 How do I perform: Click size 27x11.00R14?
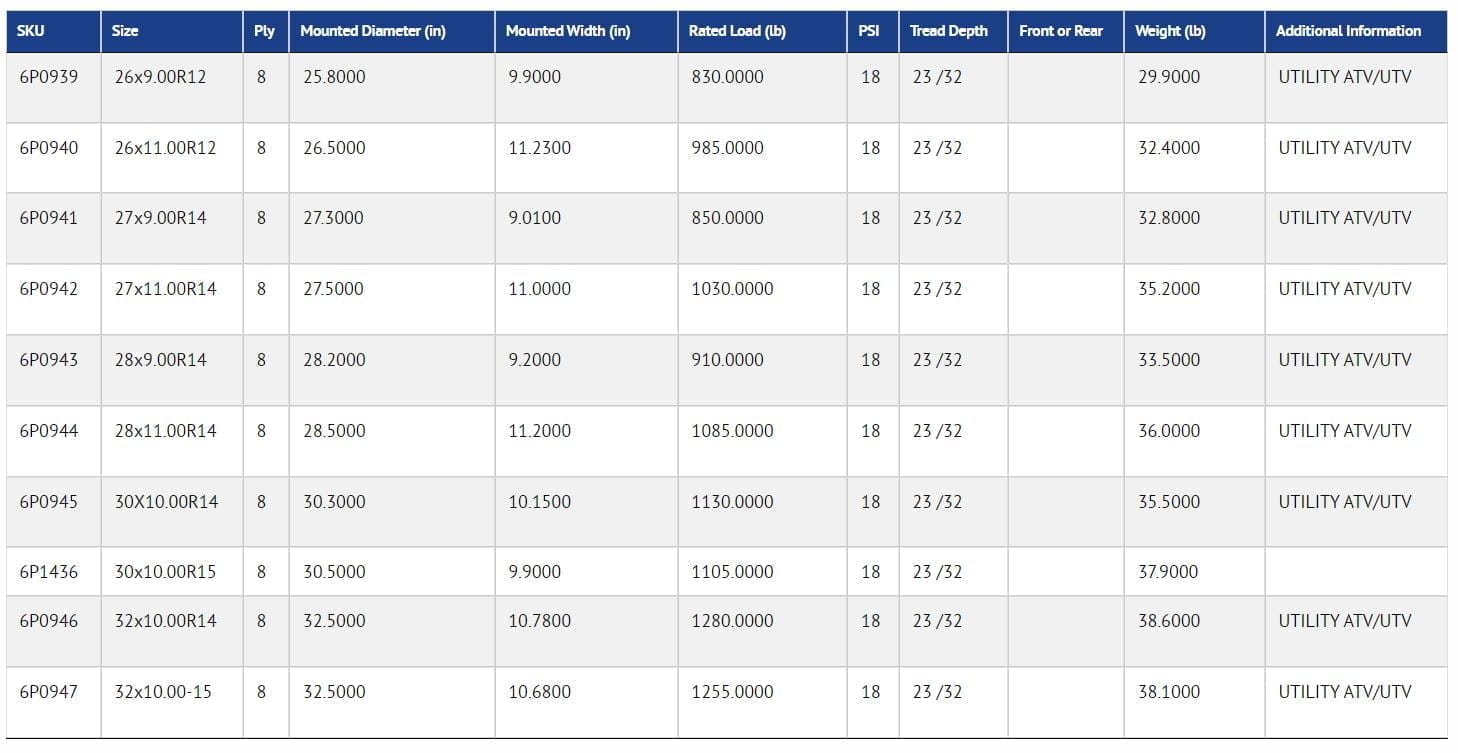(165, 289)
